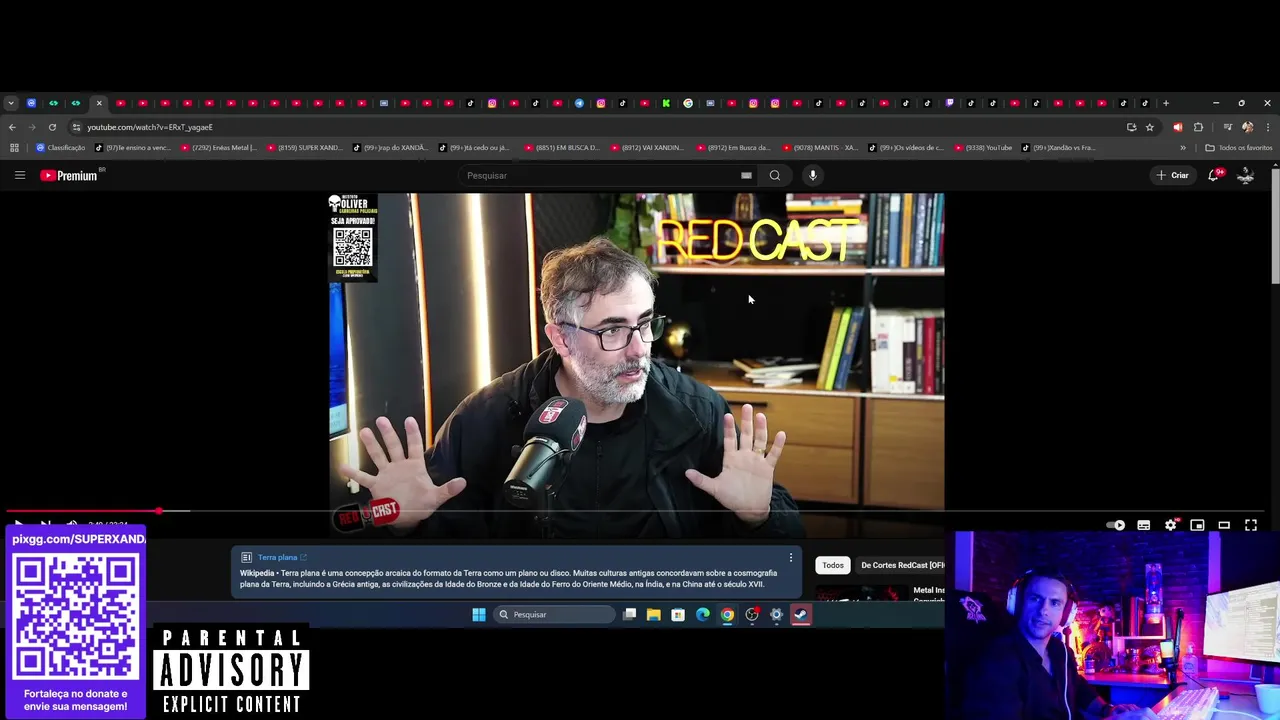Toggle subtitles in the video player
The width and height of the screenshot is (1280, 720).
pyautogui.click(x=1143, y=525)
